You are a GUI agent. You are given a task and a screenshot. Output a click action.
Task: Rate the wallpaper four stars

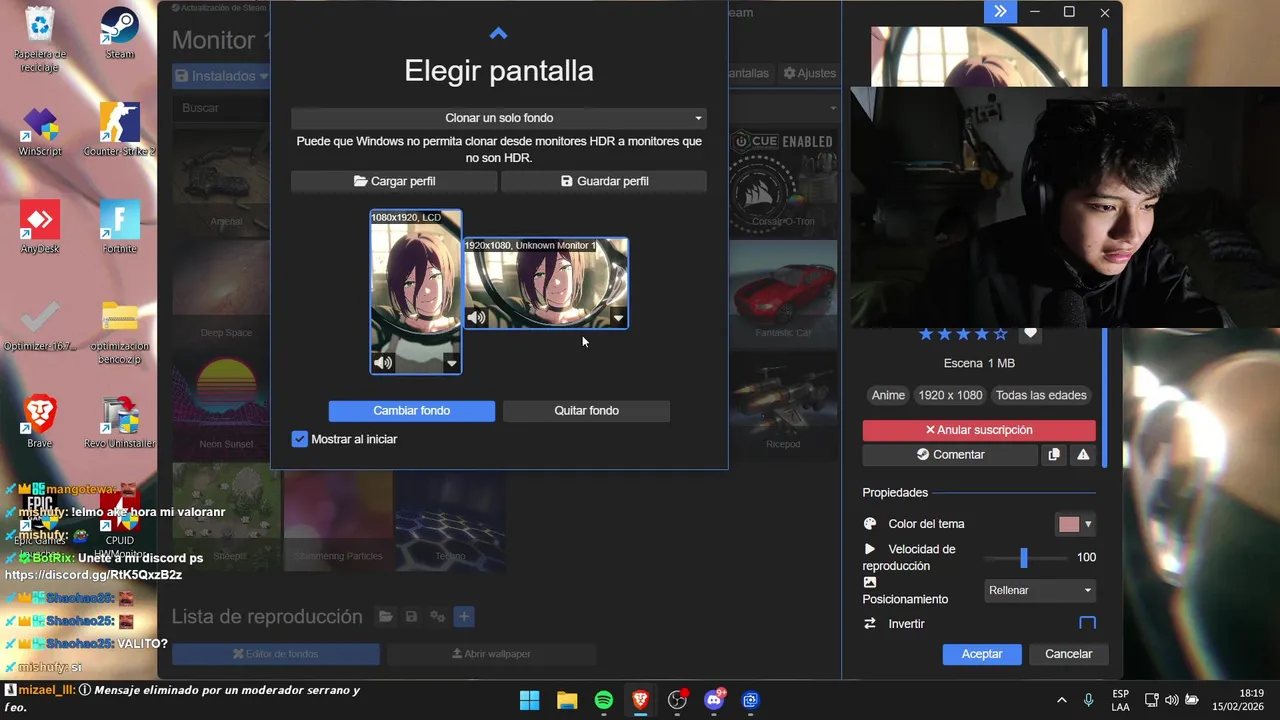(x=981, y=334)
